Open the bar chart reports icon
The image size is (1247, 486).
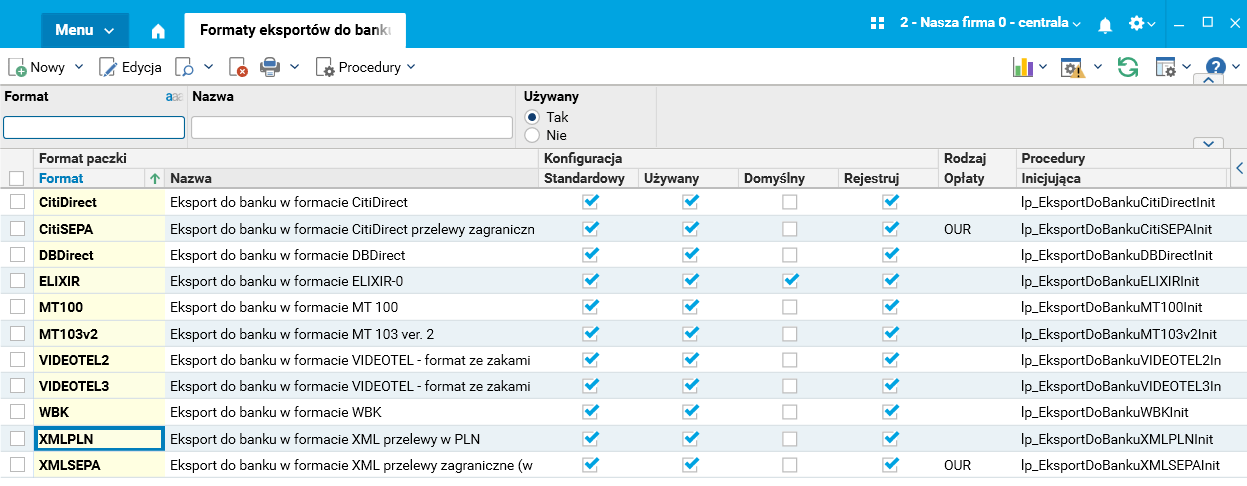click(x=1022, y=68)
